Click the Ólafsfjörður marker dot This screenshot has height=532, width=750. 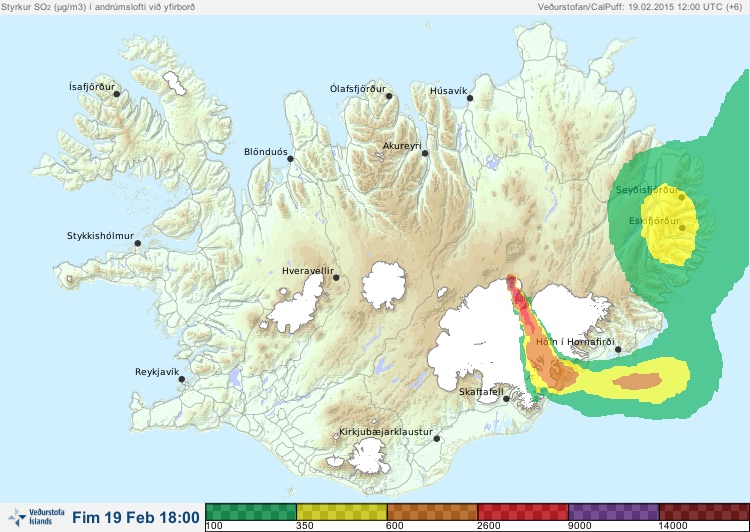pyautogui.click(x=389, y=96)
